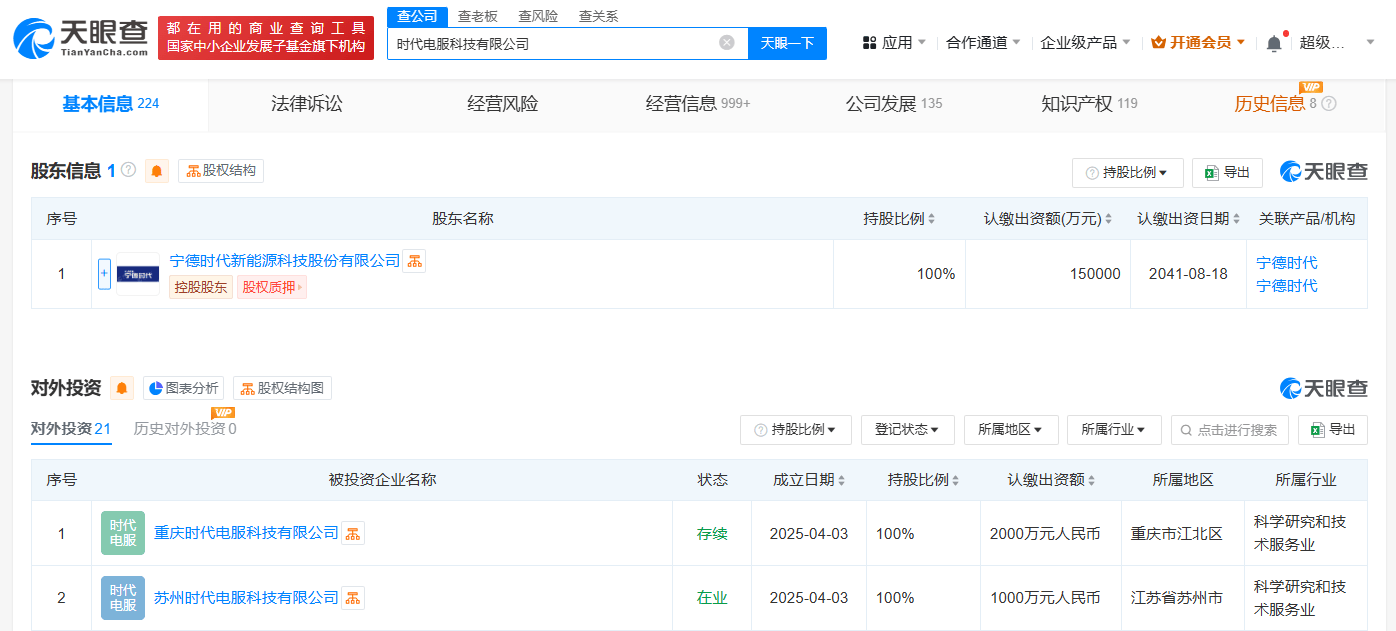1396x631 pixels.
Task: Clear the search box with X icon
Action: tap(727, 43)
